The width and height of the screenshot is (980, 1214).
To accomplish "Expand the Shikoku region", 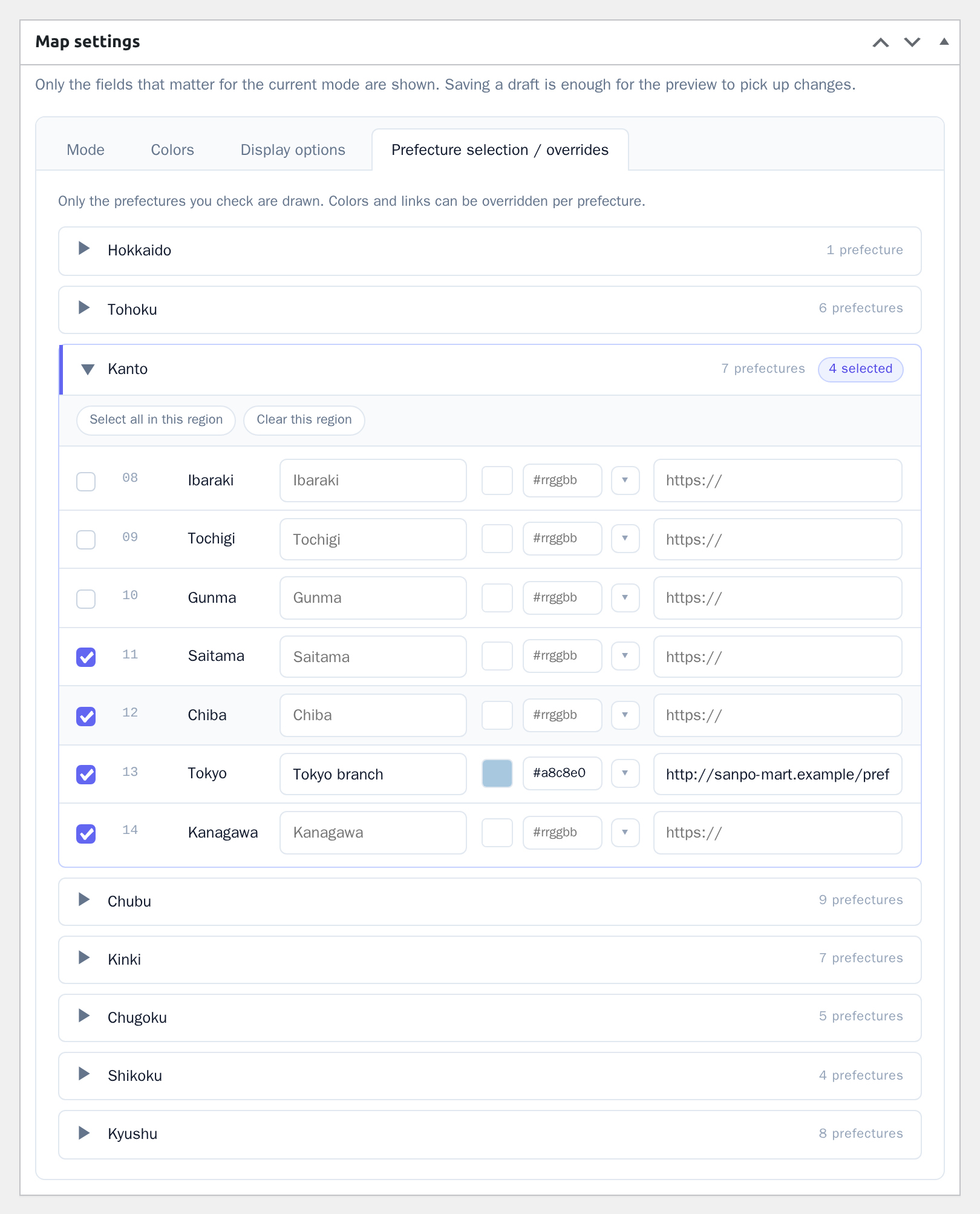I will coord(490,1076).
